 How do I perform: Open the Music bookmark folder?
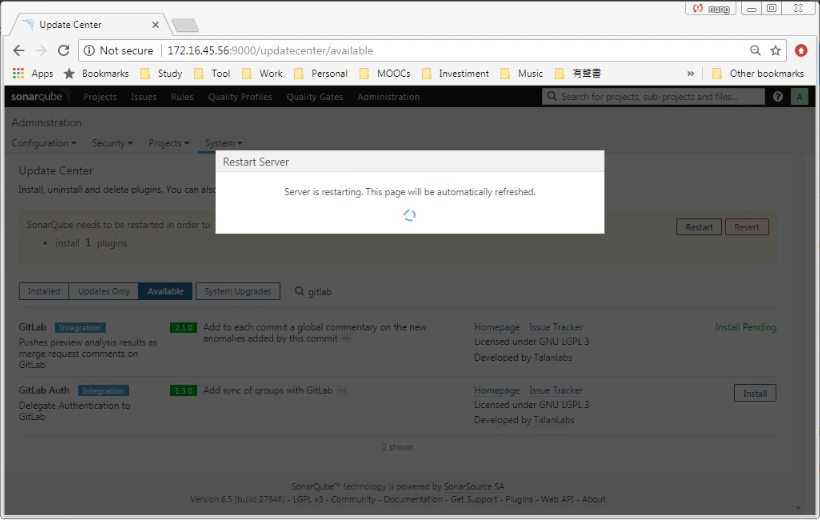(x=521, y=74)
